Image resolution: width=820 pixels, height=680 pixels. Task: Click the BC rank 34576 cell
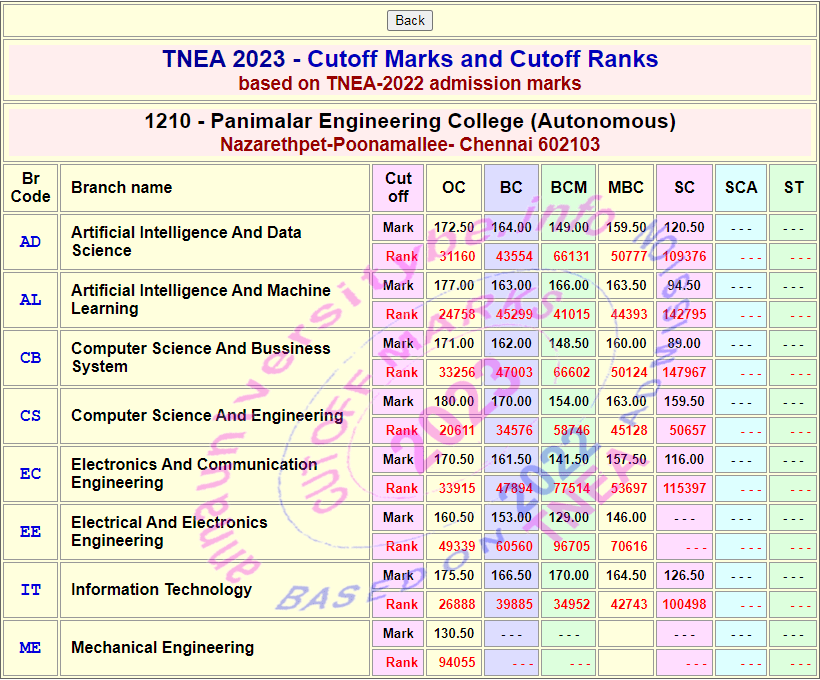[x=511, y=430]
